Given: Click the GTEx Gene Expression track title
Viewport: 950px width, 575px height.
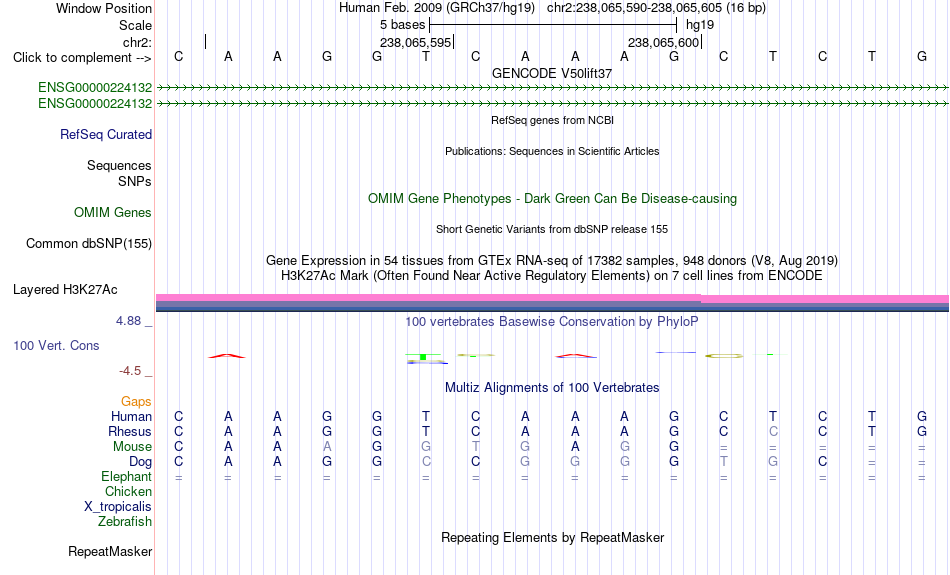Looking at the screenshot, I should 552,261.
